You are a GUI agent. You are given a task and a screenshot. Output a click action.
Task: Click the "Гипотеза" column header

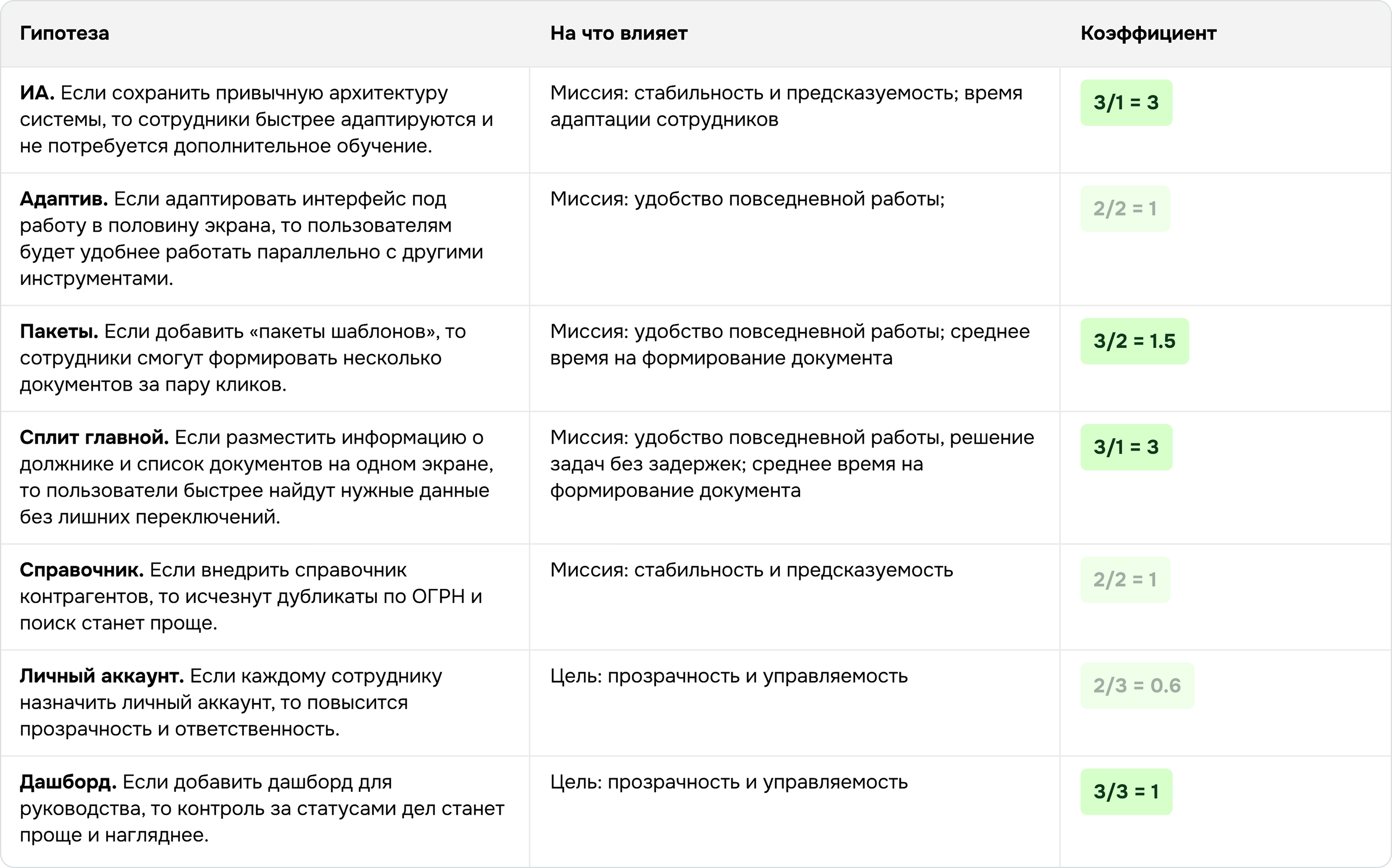(x=64, y=33)
